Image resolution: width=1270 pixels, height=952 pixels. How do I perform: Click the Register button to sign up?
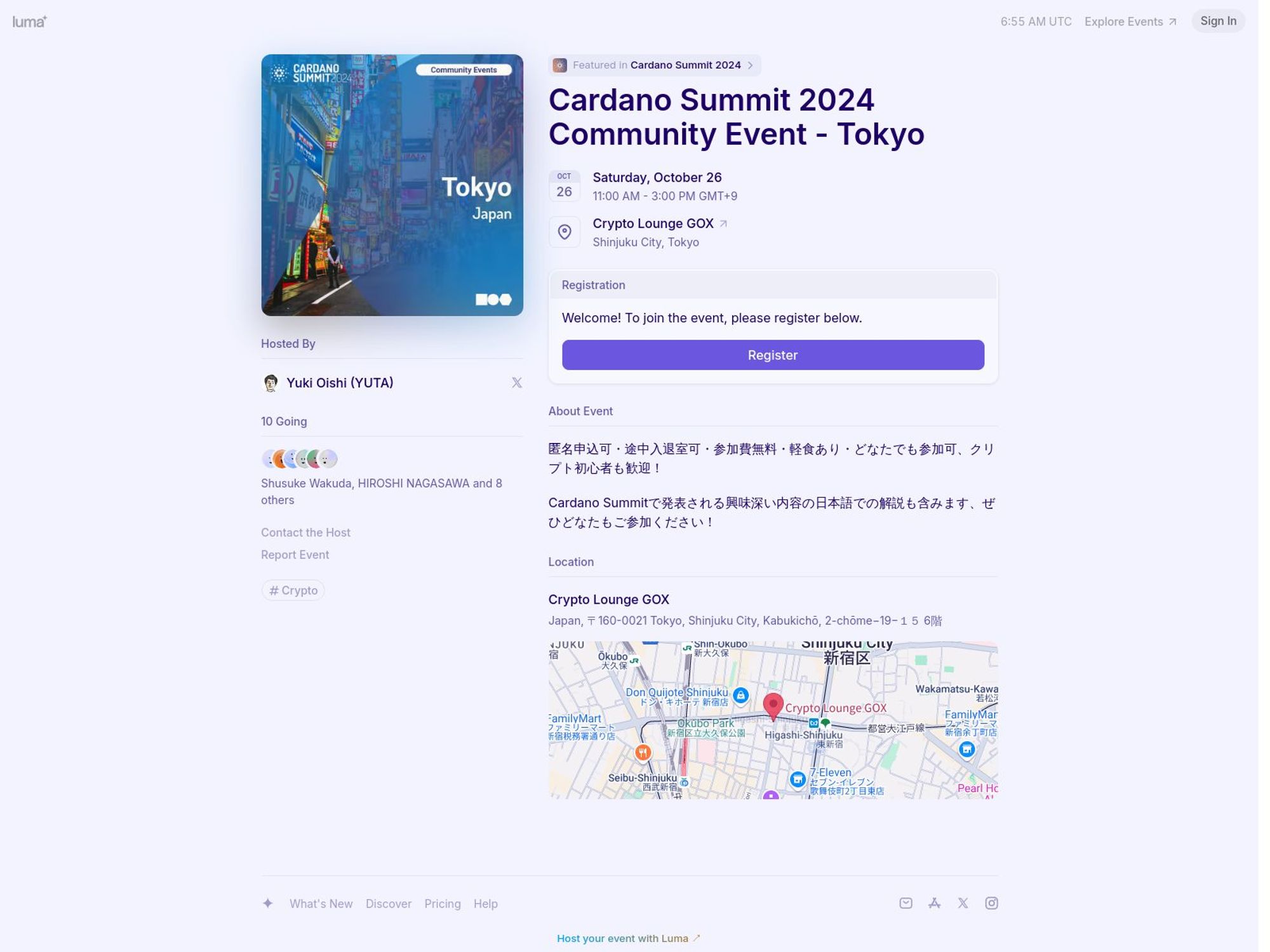pyautogui.click(x=773, y=354)
